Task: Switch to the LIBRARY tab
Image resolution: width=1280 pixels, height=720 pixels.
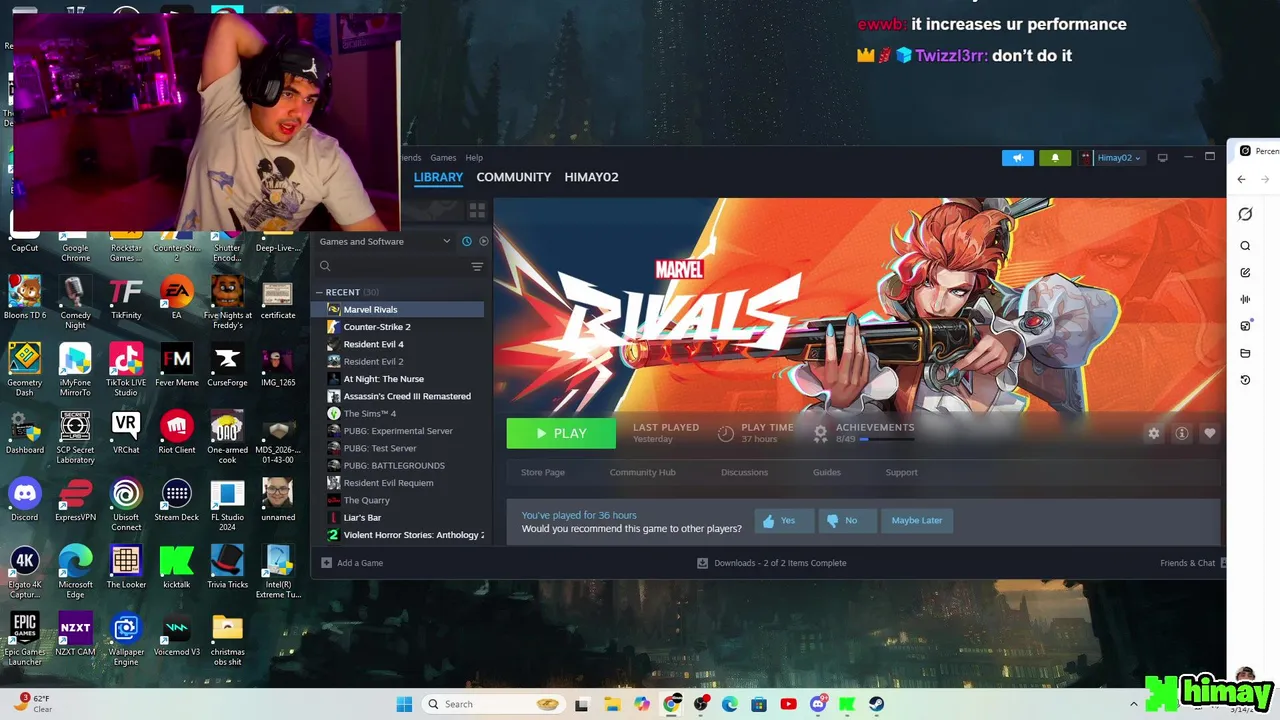Action: tap(438, 177)
